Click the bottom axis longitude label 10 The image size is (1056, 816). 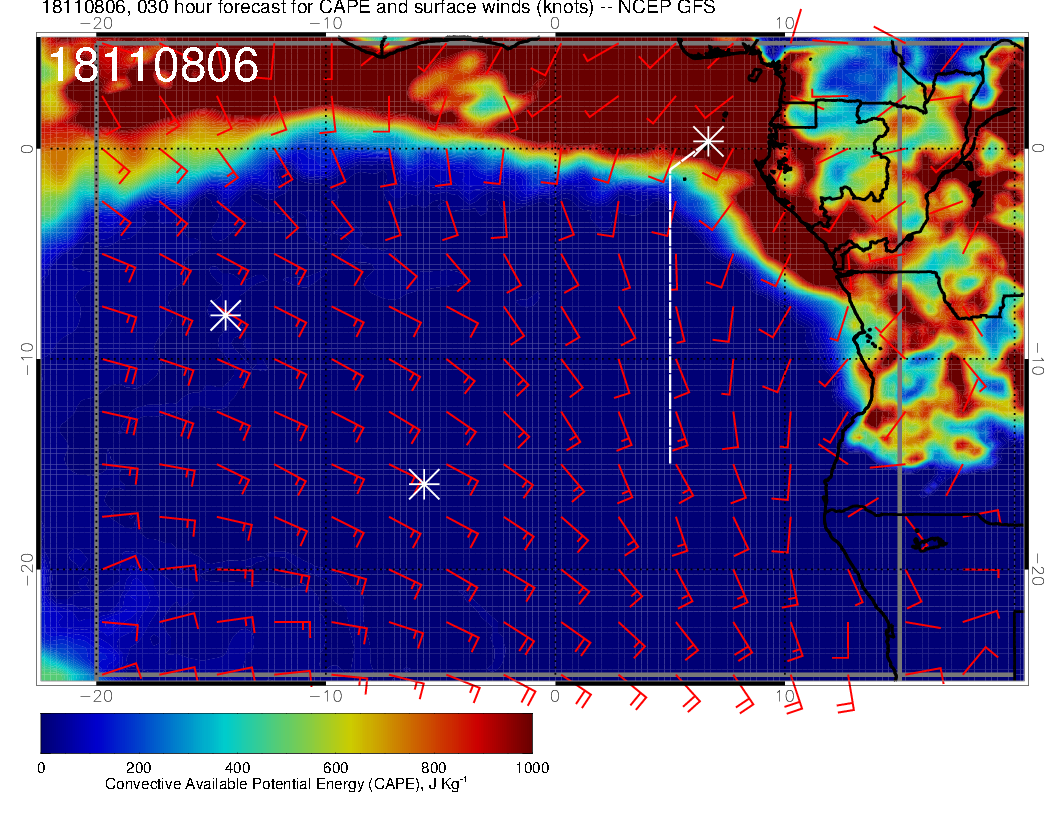click(784, 696)
